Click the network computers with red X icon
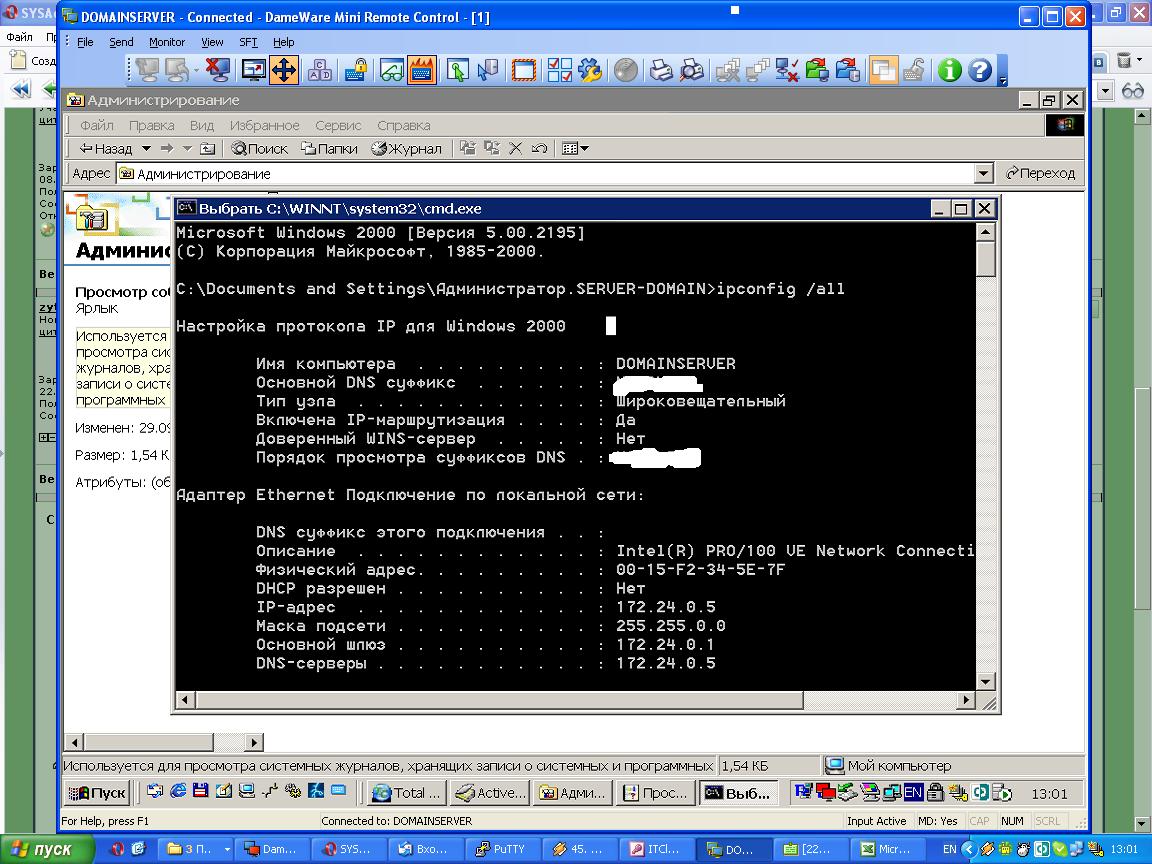 [787, 71]
